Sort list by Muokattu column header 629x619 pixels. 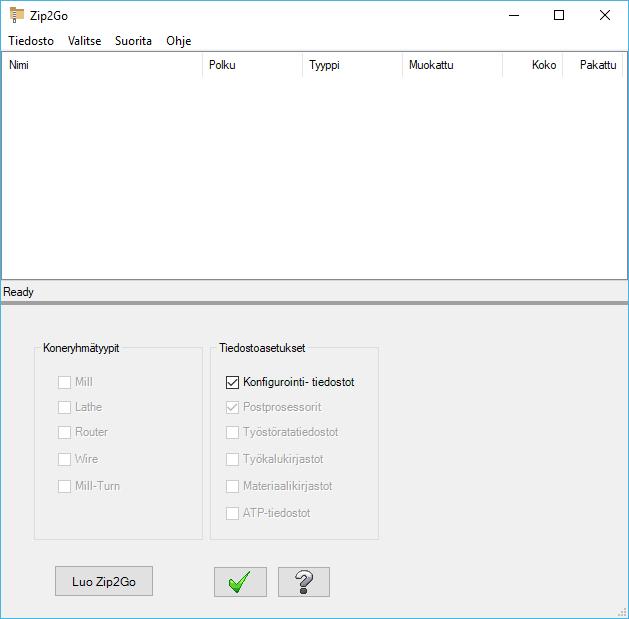click(452, 65)
